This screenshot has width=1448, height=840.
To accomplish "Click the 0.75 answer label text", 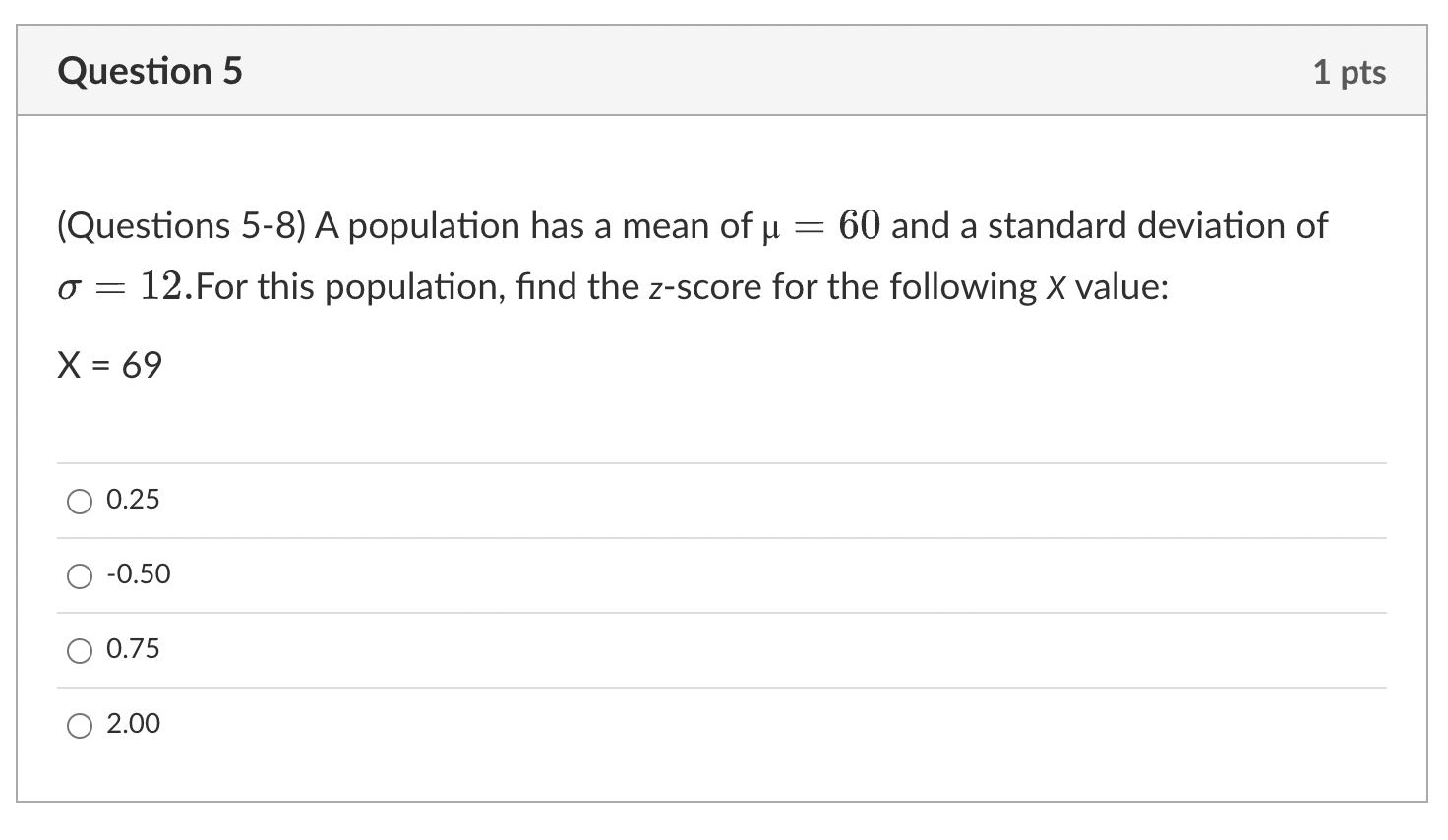I will pyautogui.click(x=132, y=649).
